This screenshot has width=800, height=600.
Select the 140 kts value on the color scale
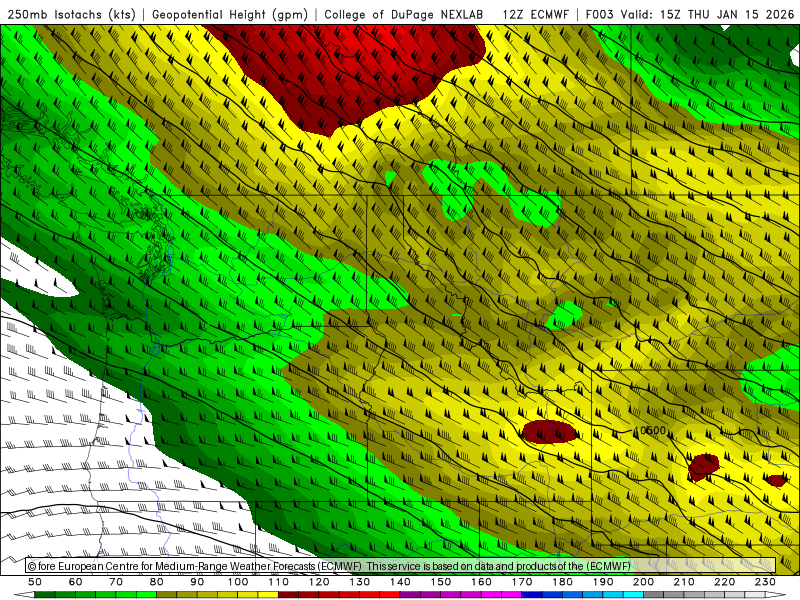click(400, 582)
